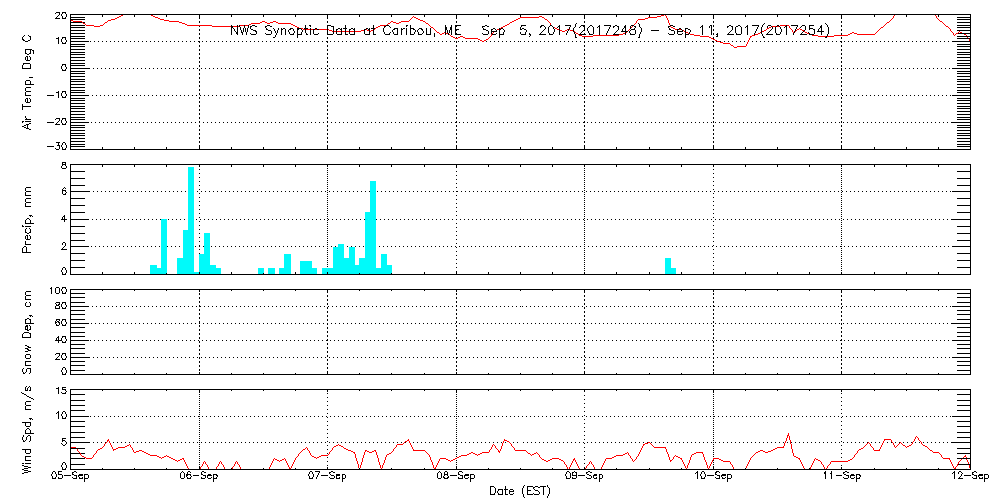Choose the 07-Sep date tick label
Screen dimensions: 1000x500
click(327, 477)
